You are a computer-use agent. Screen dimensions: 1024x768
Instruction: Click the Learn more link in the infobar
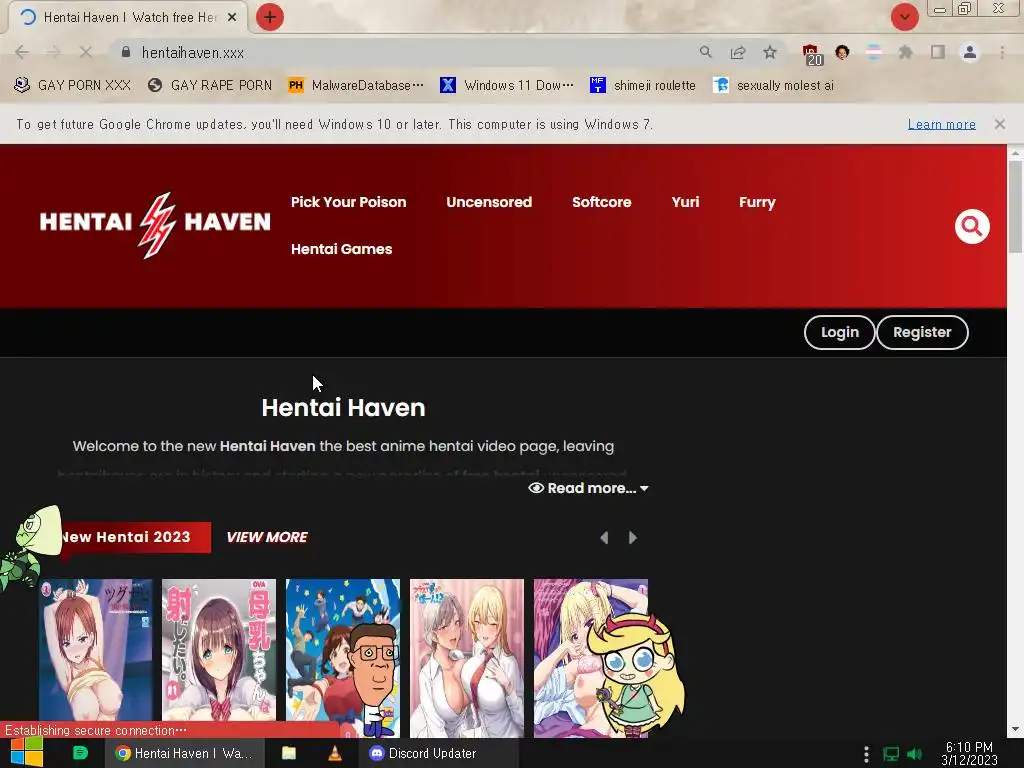941,124
